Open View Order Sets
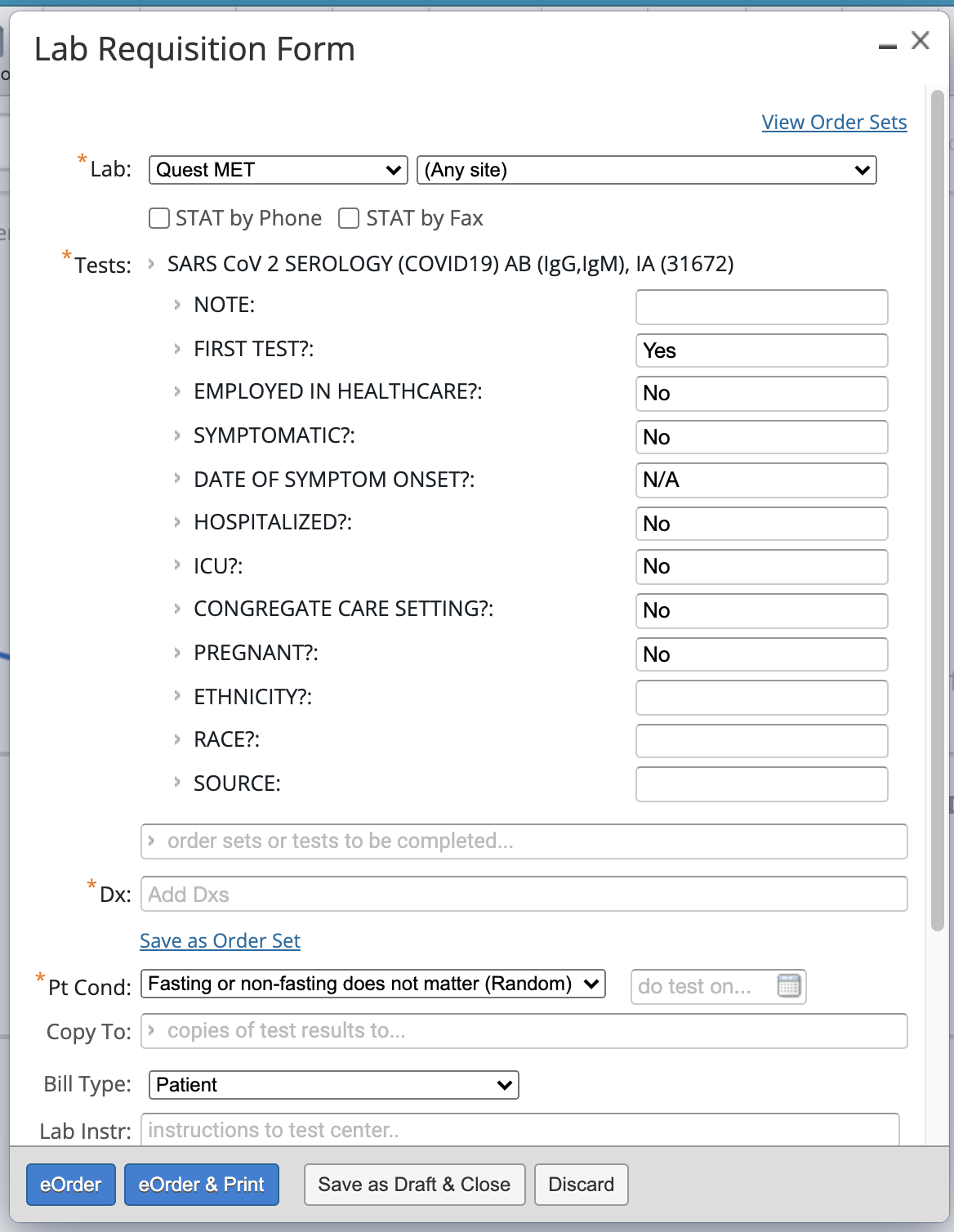This screenshot has width=954, height=1232. (834, 122)
